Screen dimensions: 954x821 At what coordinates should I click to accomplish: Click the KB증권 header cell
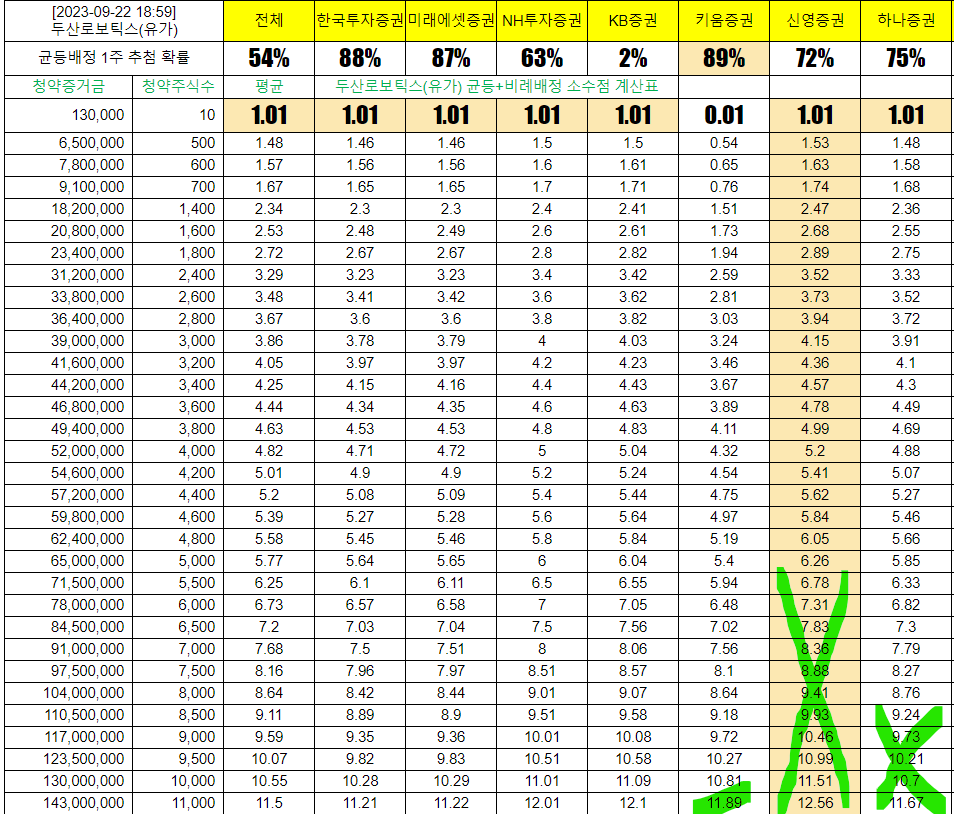pos(633,21)
